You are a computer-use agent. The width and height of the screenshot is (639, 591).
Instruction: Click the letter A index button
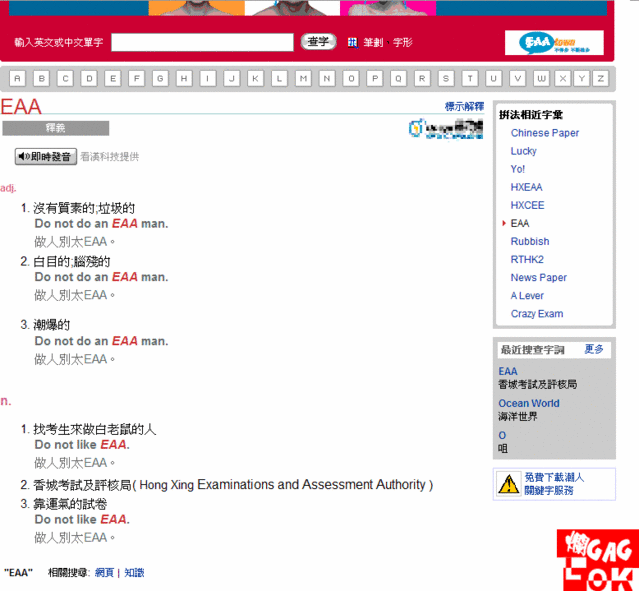tap(18, 78)
